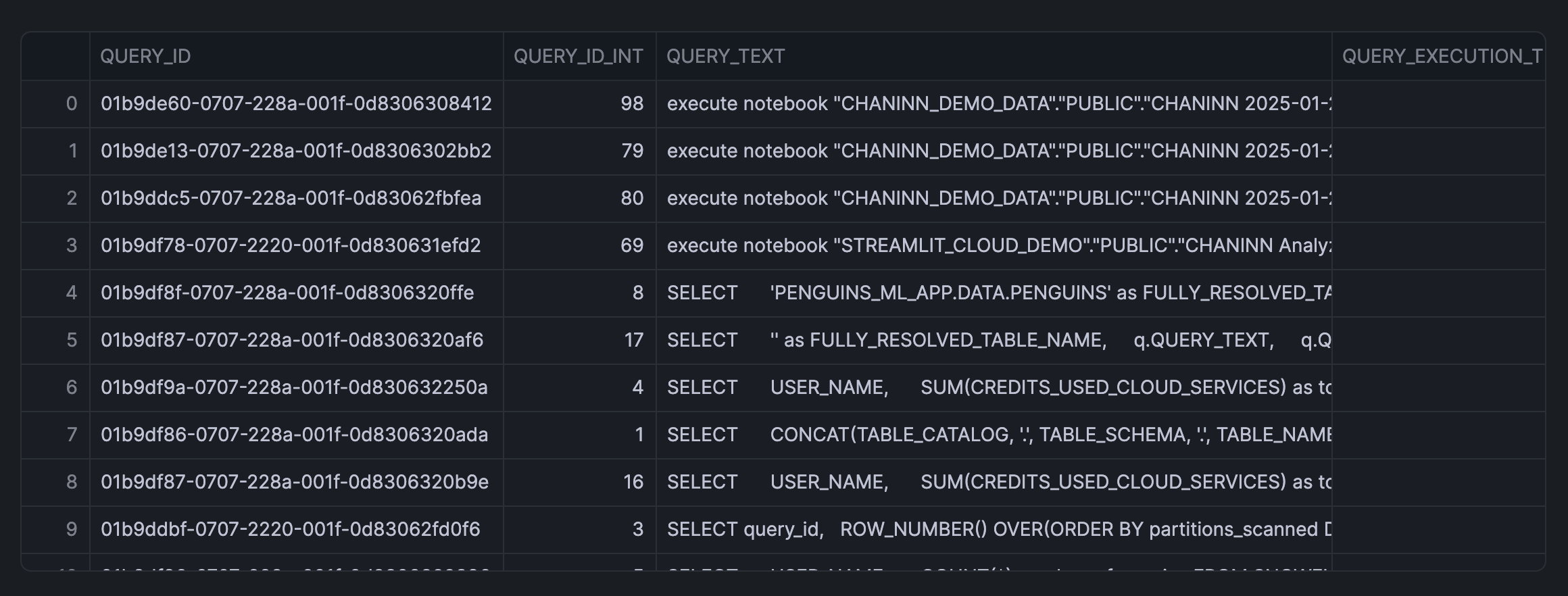The height and width of the screenshot is (596, 1568).
Task: Click row index 9
Action: coord(71,529)
